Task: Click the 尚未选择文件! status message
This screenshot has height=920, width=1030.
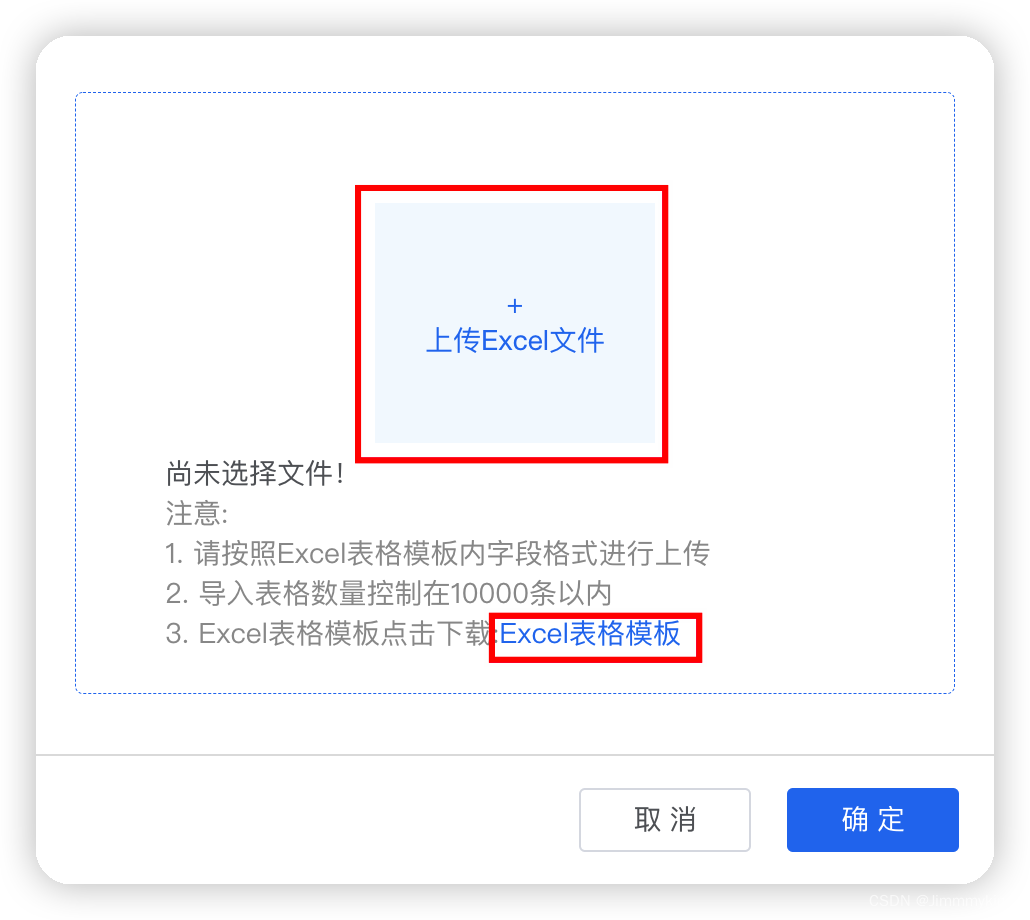Action: [x=255, y=473]
